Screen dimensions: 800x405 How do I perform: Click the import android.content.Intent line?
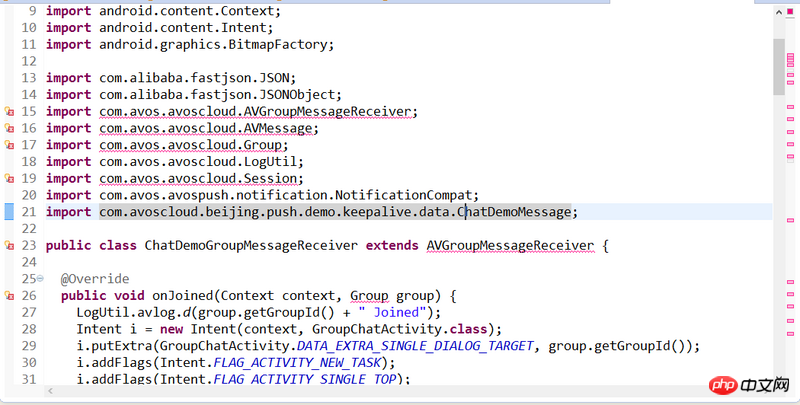point(160,28)
